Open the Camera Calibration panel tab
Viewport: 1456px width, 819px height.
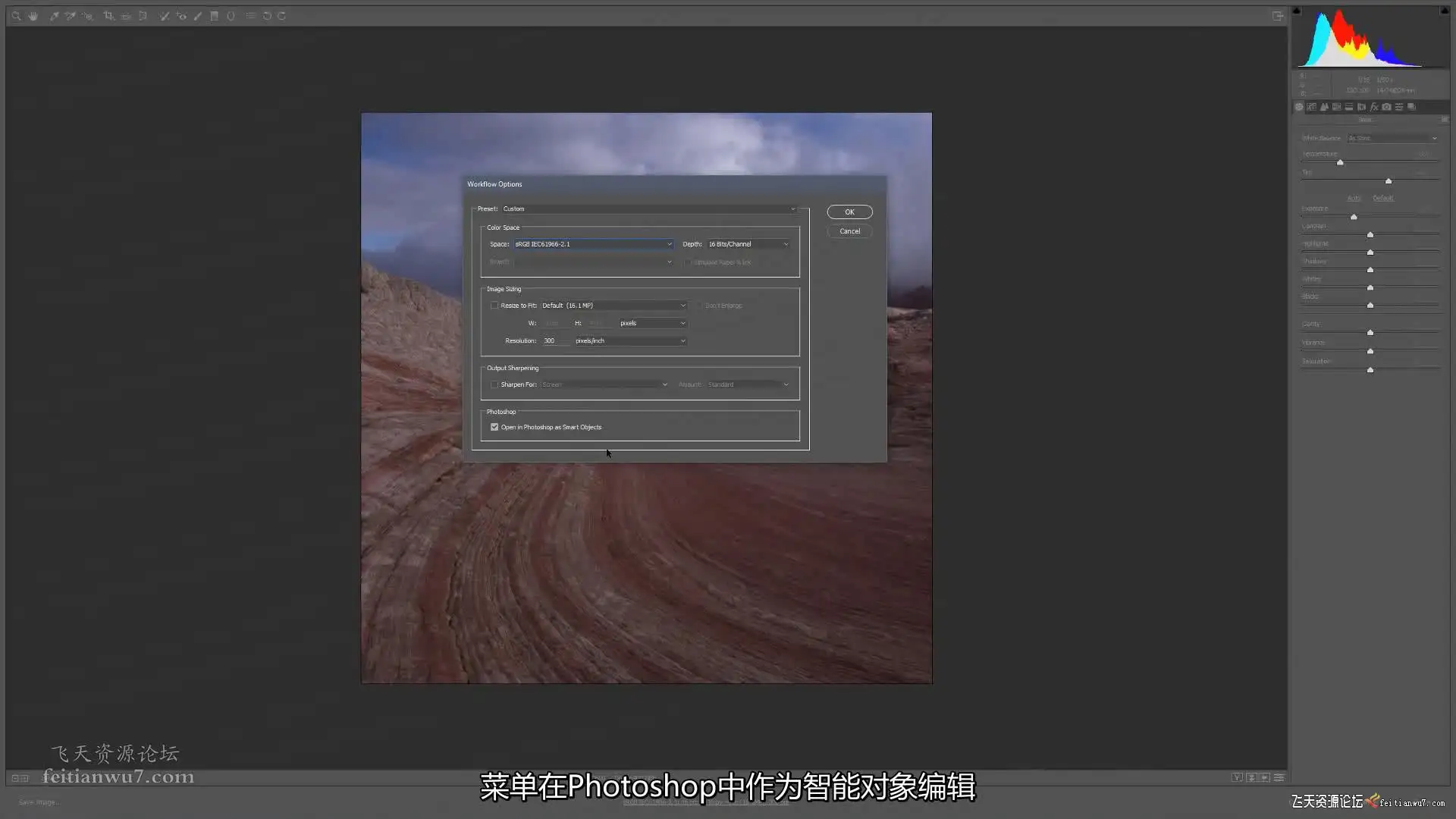click(x=1386, y=107)
